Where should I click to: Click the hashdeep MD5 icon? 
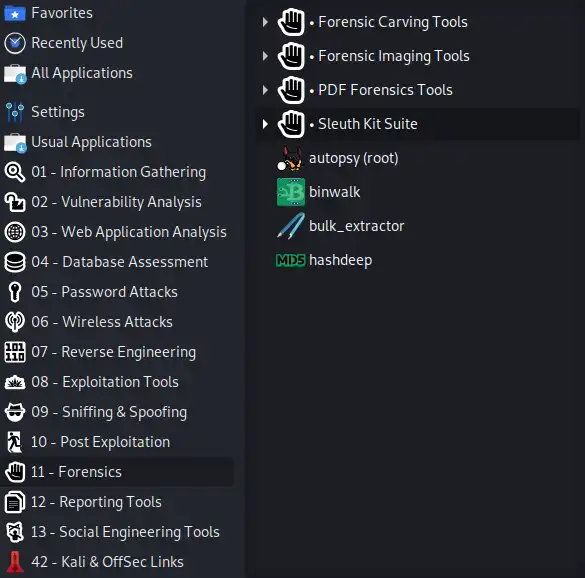291,260
